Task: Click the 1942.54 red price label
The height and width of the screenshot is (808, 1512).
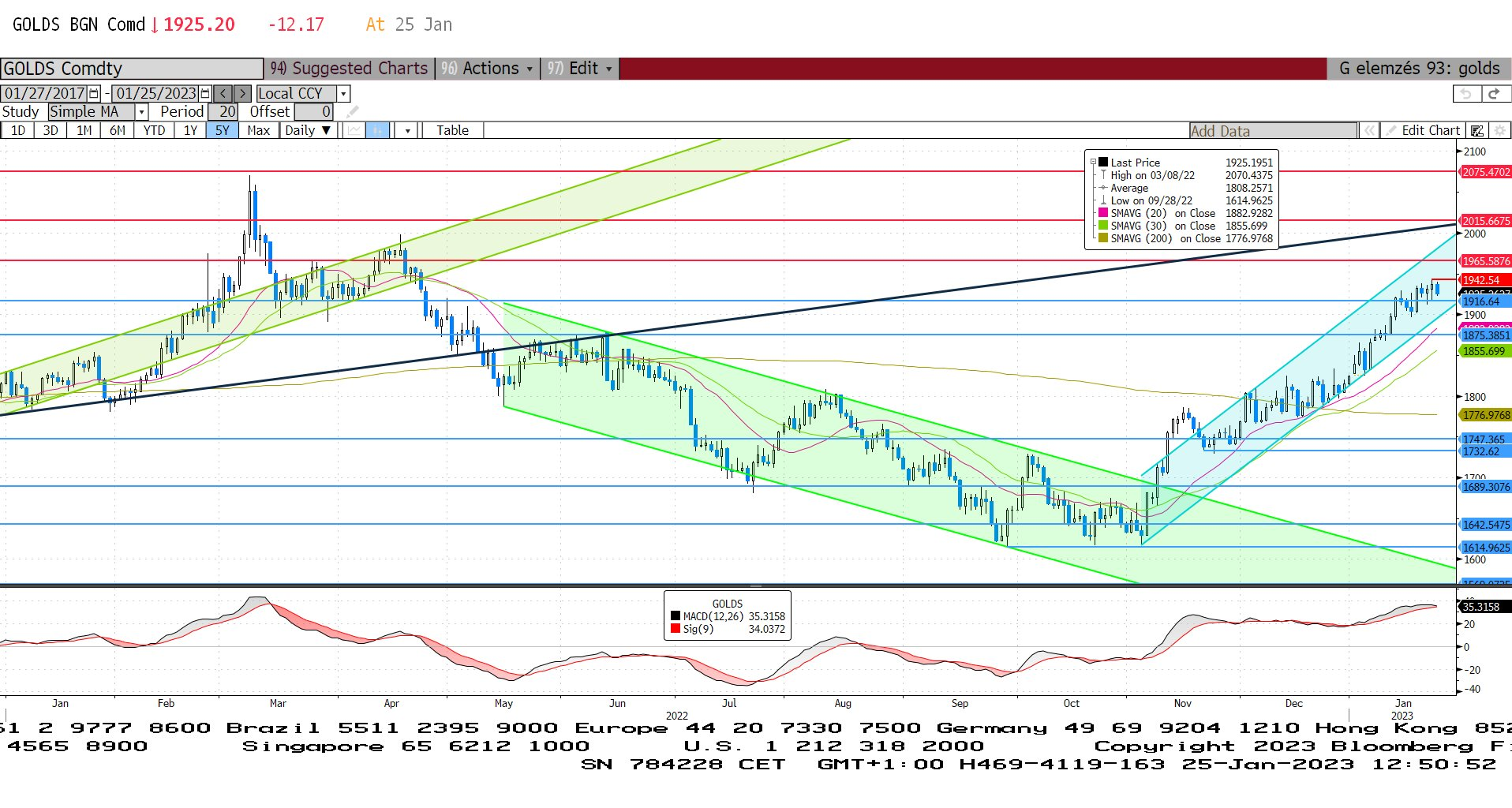Action: pyautogui.click(x=1485, y=280)
